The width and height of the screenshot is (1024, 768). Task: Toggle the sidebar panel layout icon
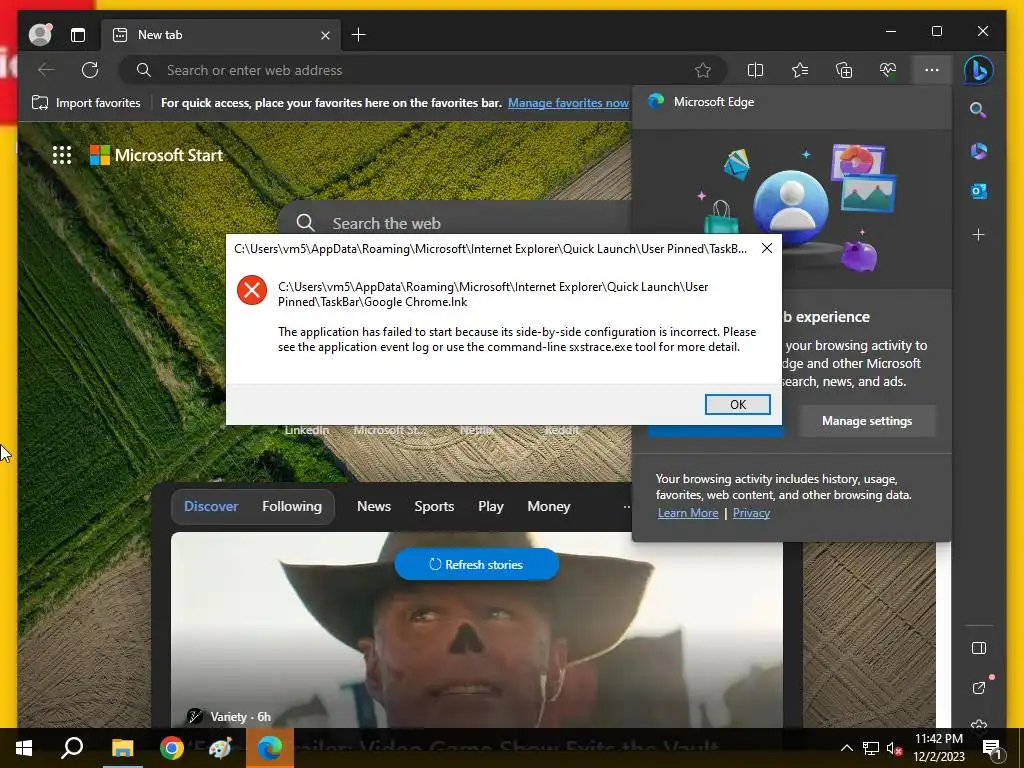point(978,648)
